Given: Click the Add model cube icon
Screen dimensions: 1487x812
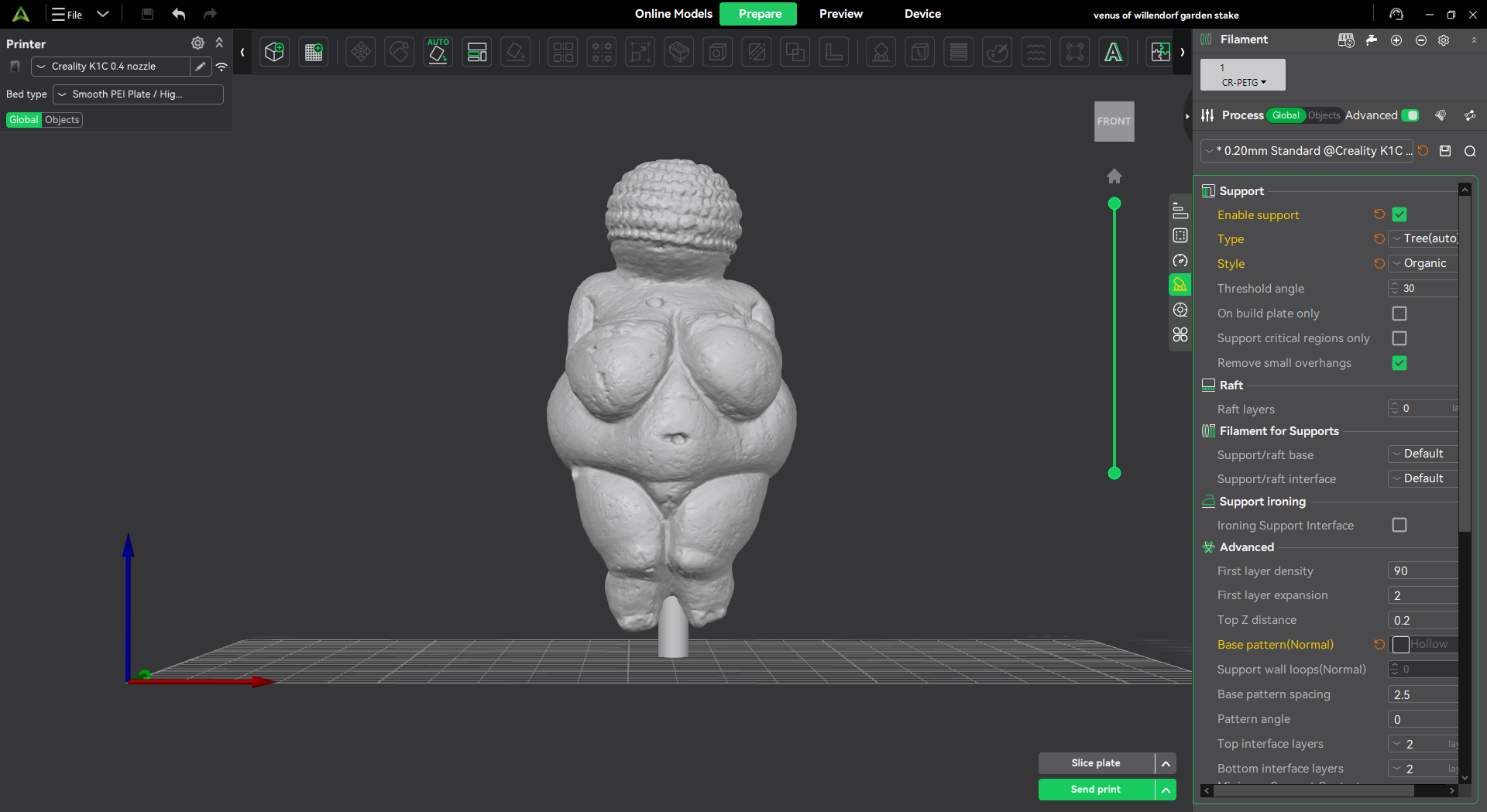Looking at the screenshot, I should coord(274,52).
